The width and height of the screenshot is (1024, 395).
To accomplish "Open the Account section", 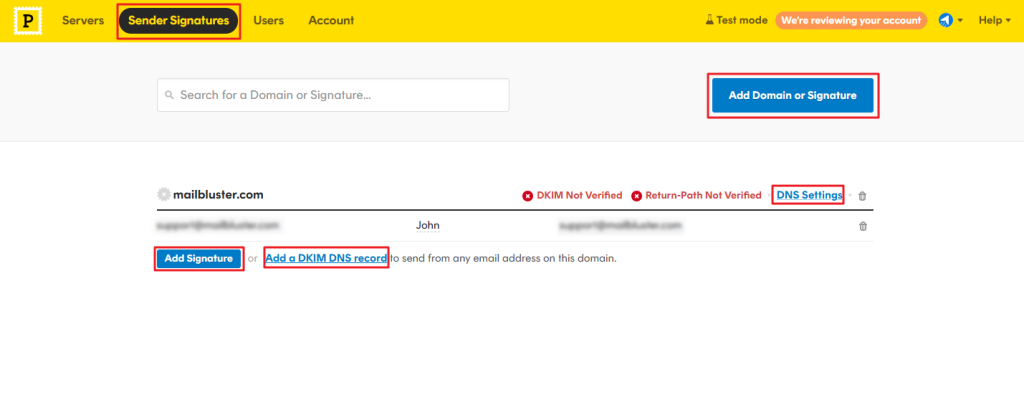I will [x=331, y=20].
